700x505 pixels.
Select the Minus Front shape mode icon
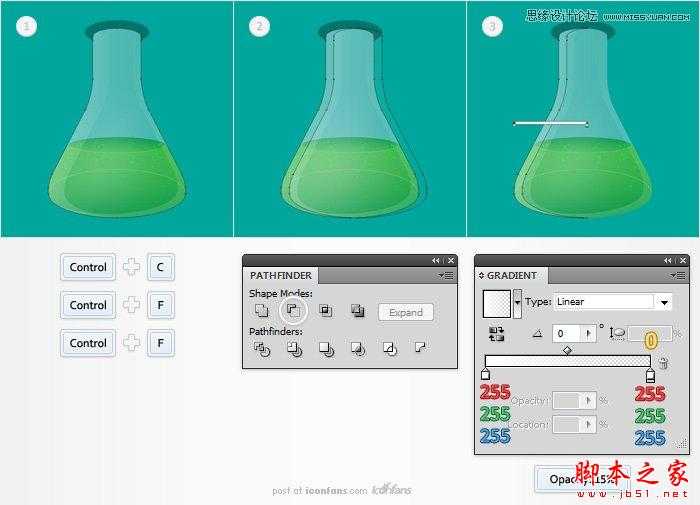click(293, 310)
